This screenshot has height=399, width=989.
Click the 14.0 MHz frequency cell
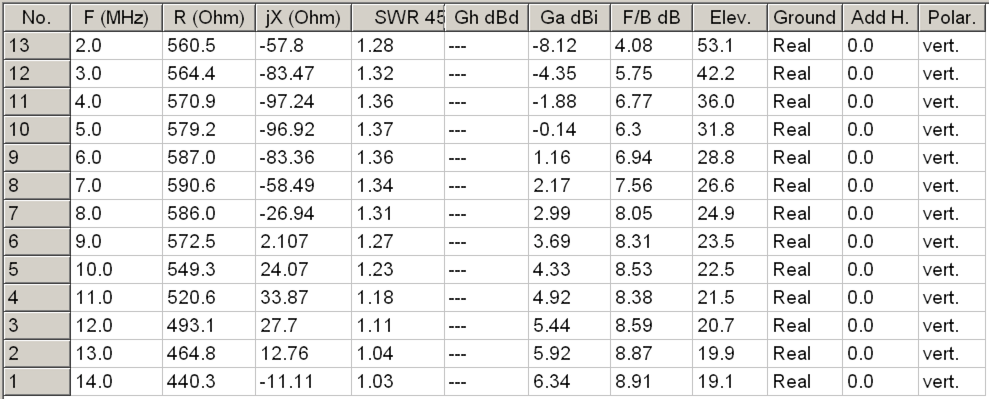(116, 381)
